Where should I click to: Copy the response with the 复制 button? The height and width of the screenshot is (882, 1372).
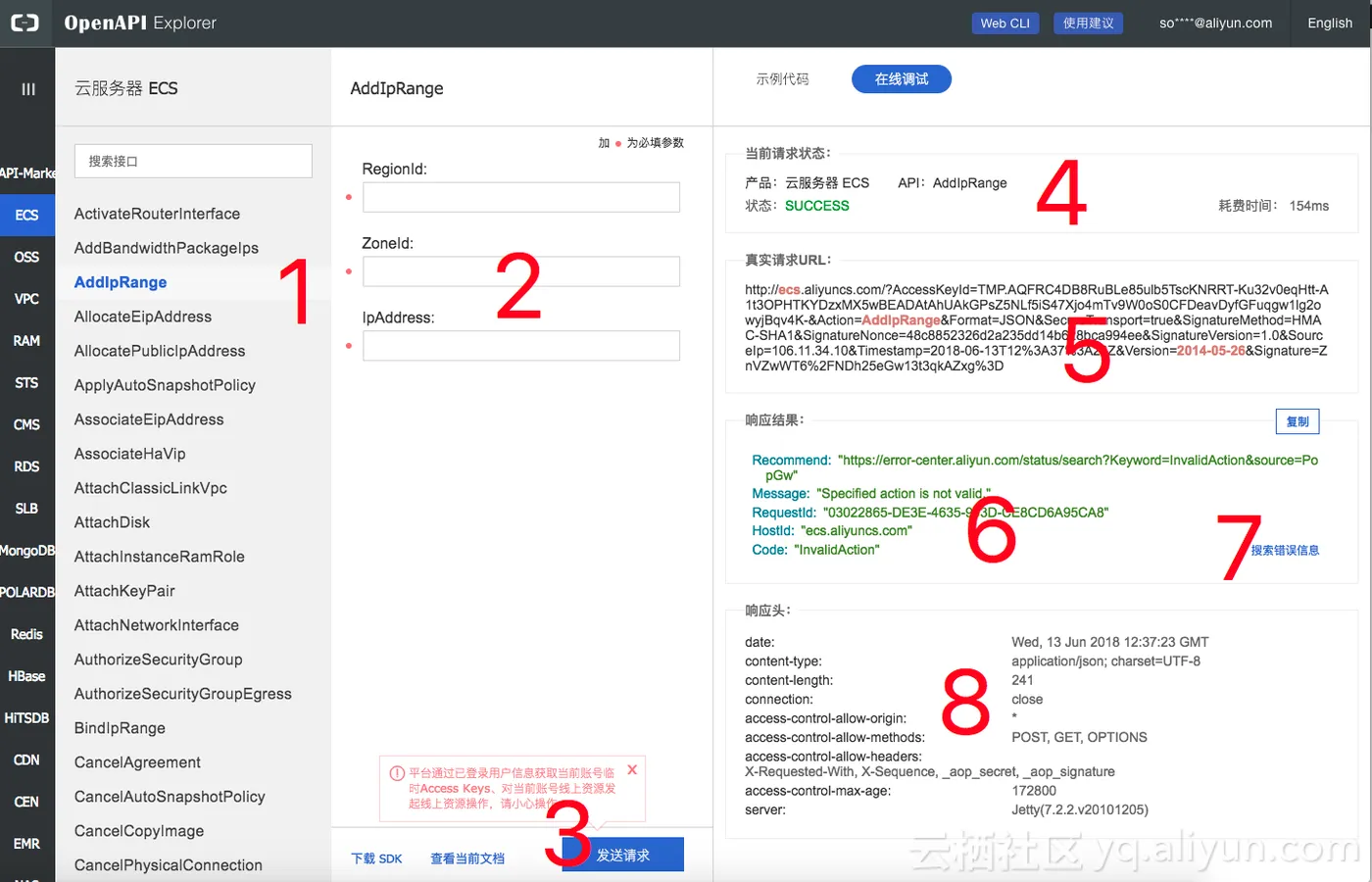(x=1297, y=420)
